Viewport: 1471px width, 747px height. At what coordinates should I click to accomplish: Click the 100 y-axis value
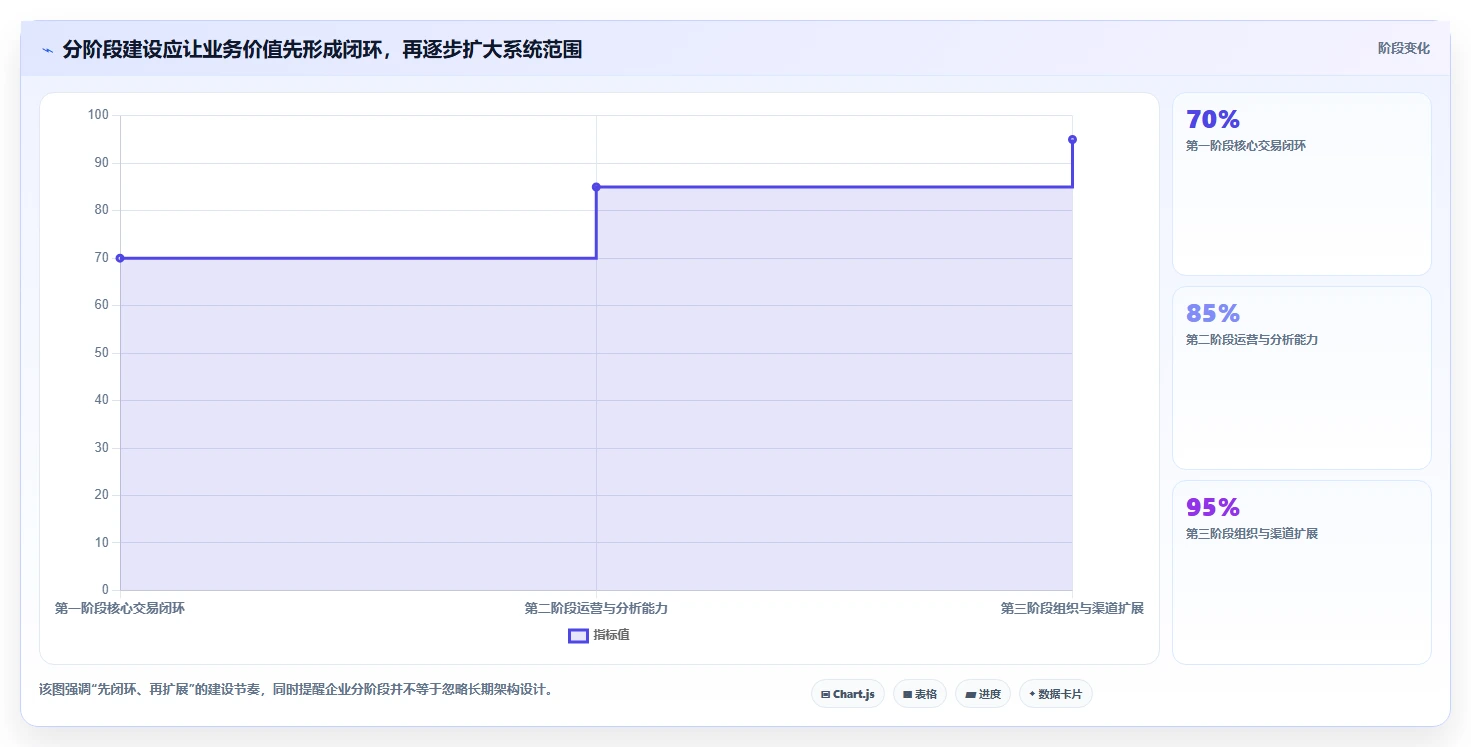[98, 115]
